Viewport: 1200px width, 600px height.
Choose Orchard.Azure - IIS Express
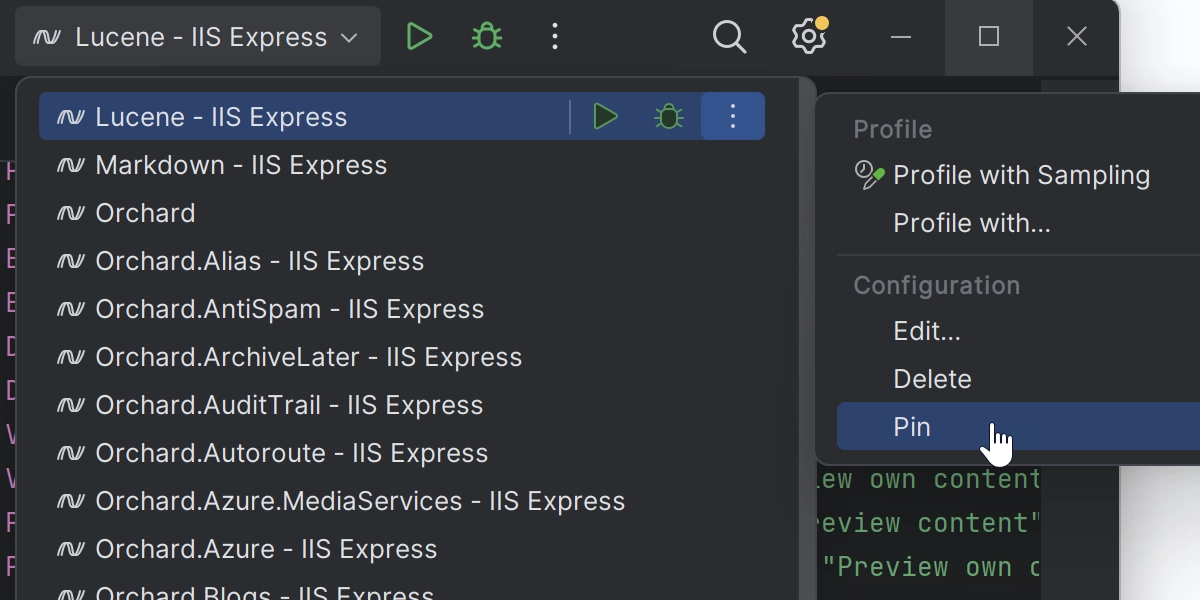coord(402,549)
